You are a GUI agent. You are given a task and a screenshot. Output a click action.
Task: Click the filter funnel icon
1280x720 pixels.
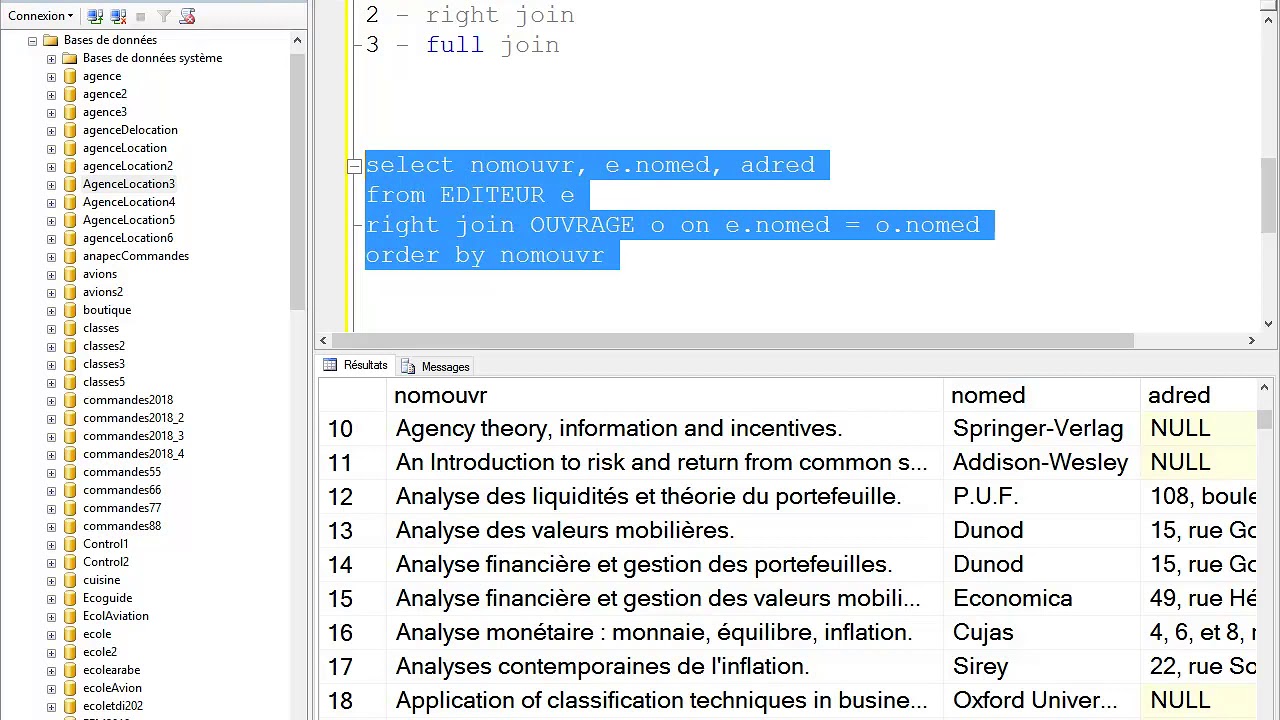164,16
